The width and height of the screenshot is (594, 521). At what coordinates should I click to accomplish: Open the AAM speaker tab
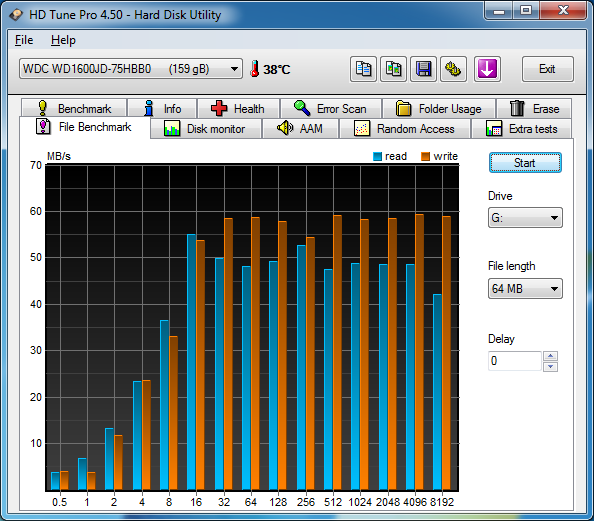click(300, 129)
